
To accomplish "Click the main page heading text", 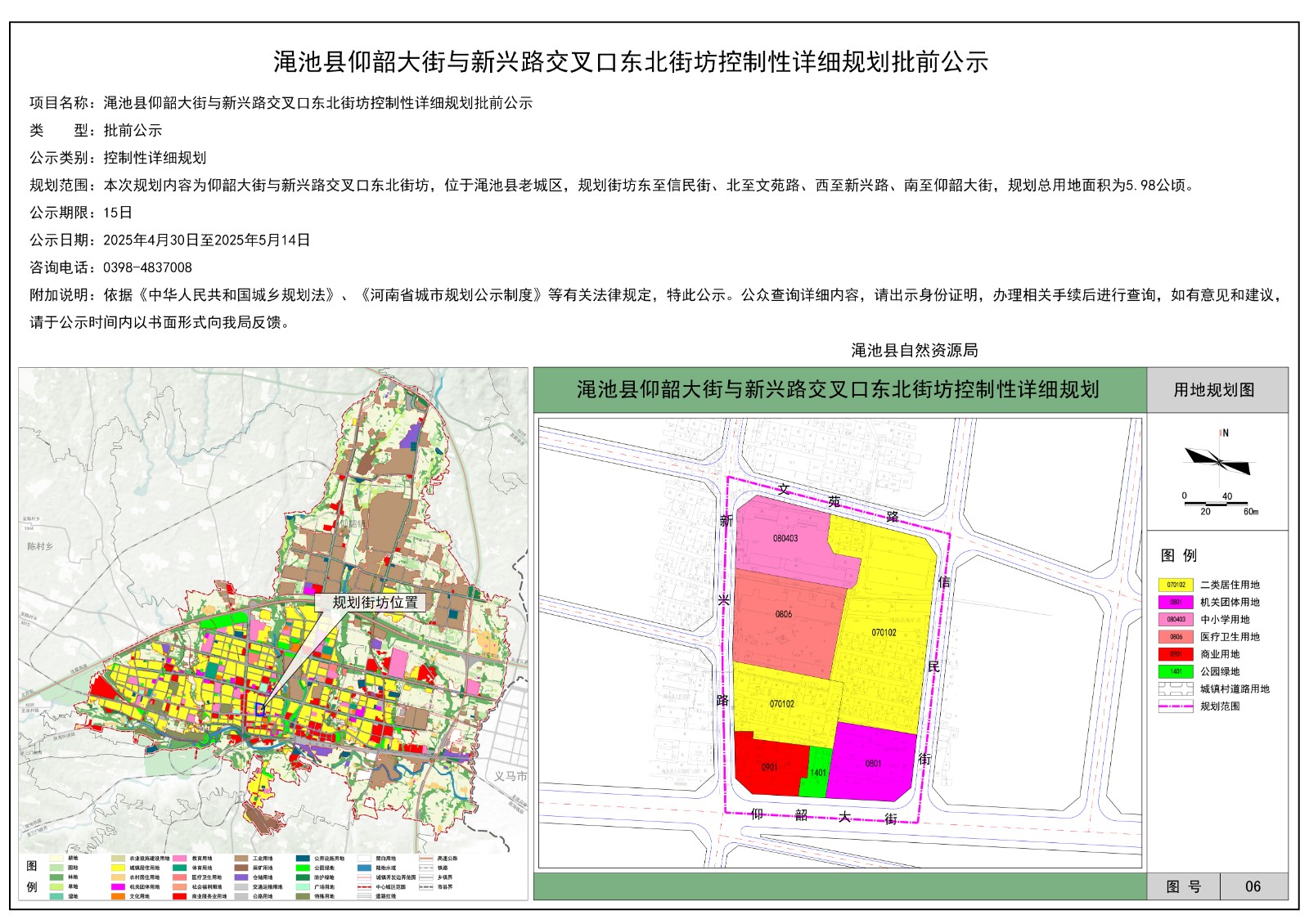I will 631,62.
